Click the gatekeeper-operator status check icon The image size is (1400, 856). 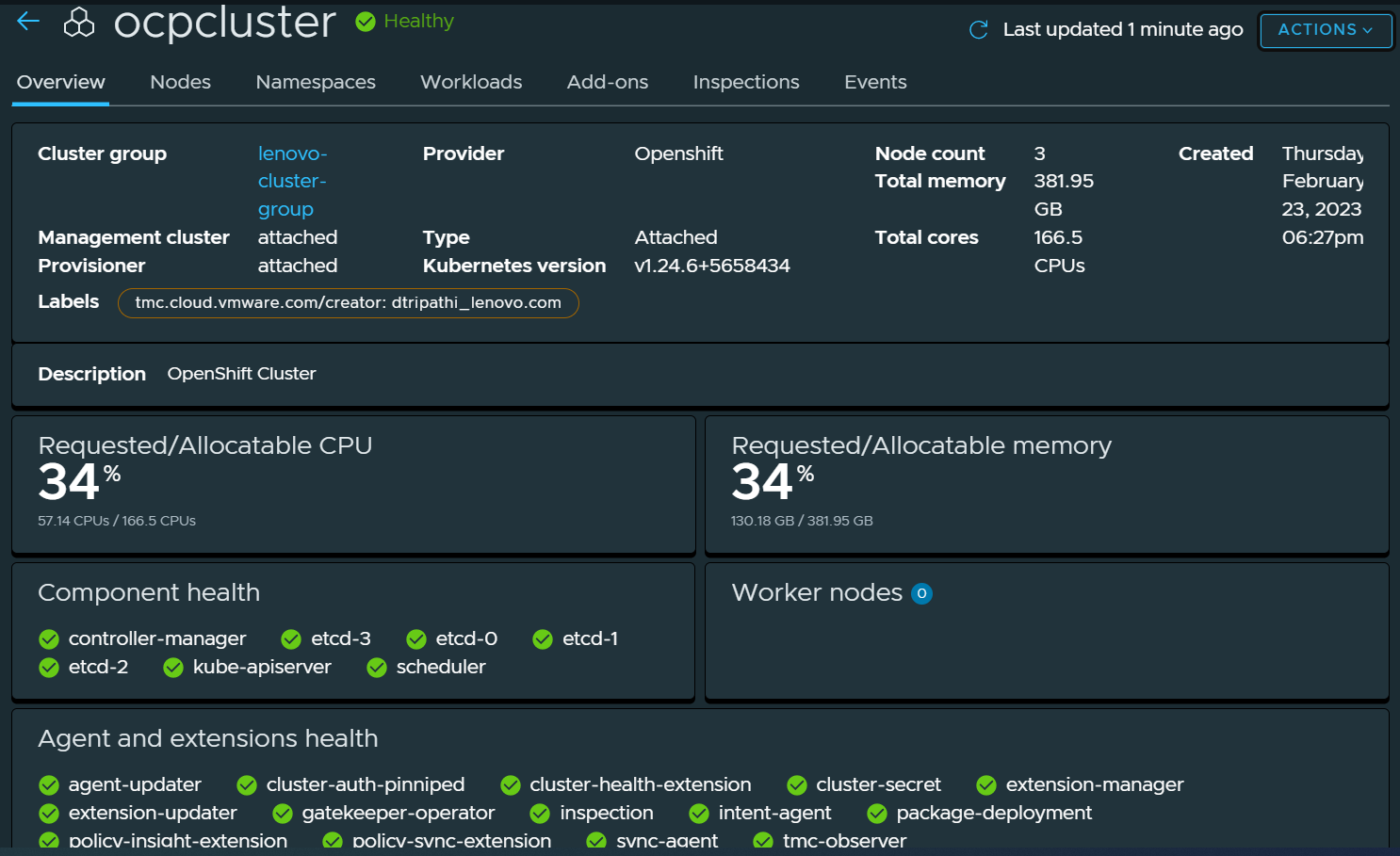[x=283, y=814]
